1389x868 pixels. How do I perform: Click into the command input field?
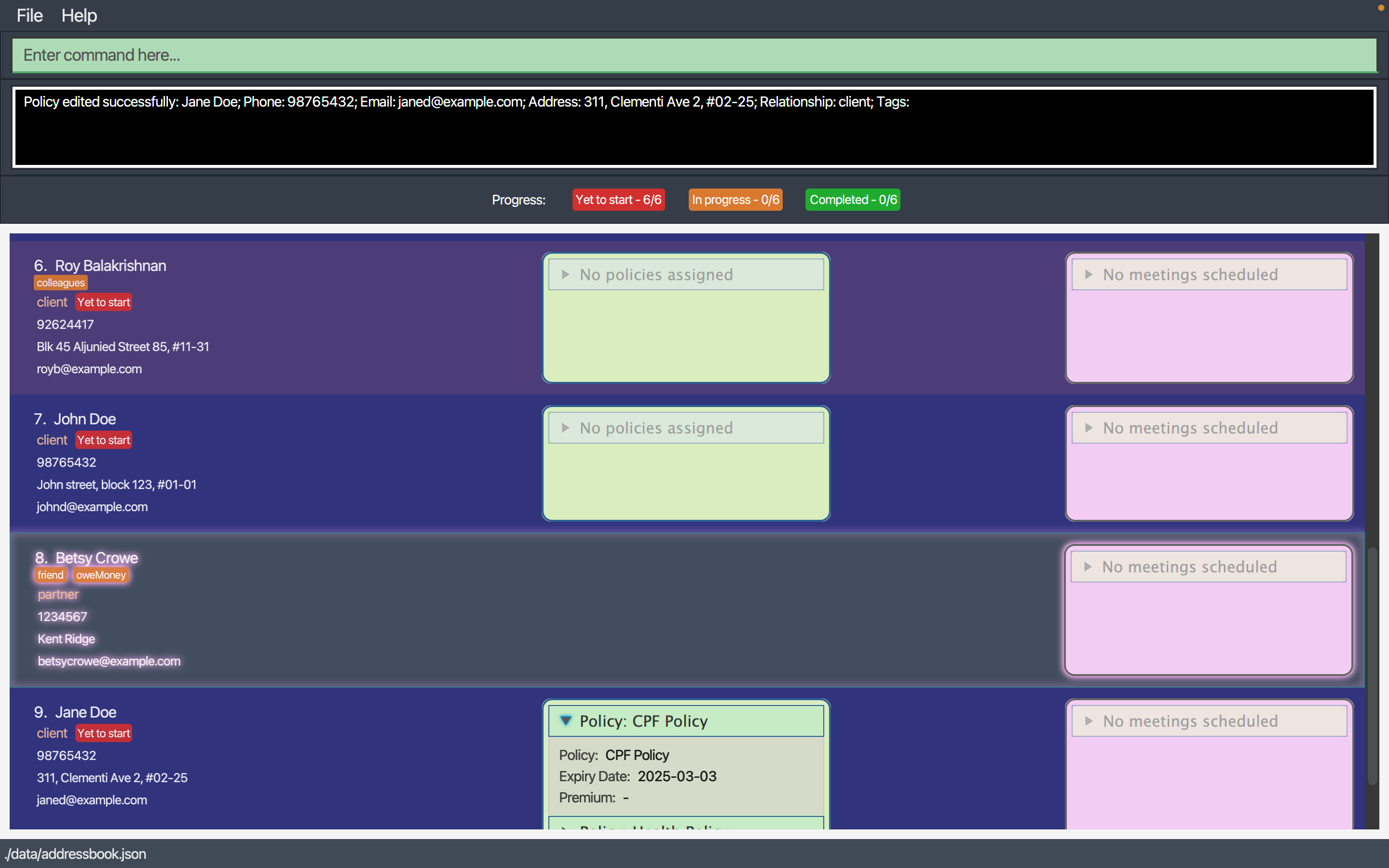pyautogui.click(x=694, y=55)
